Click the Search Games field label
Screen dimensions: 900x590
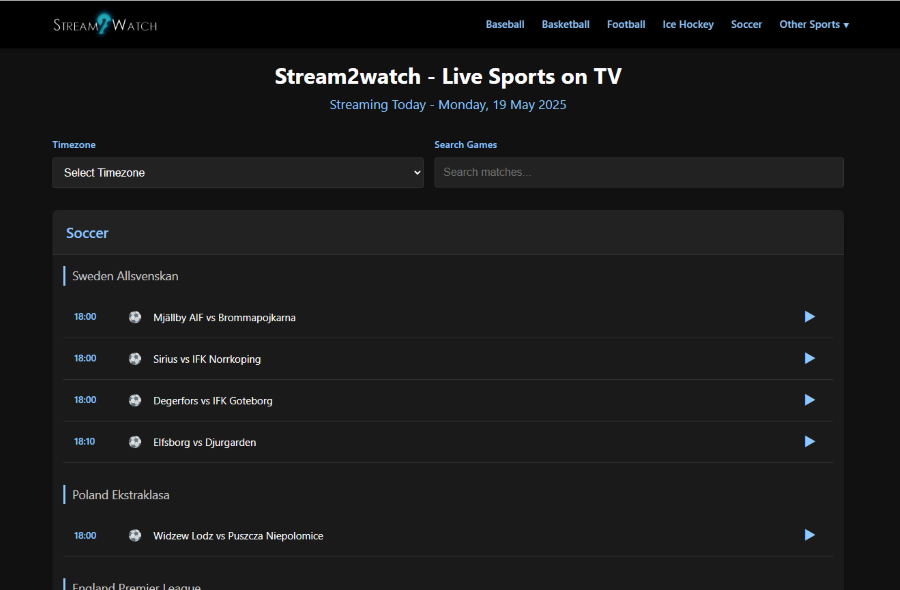point(465,145)
